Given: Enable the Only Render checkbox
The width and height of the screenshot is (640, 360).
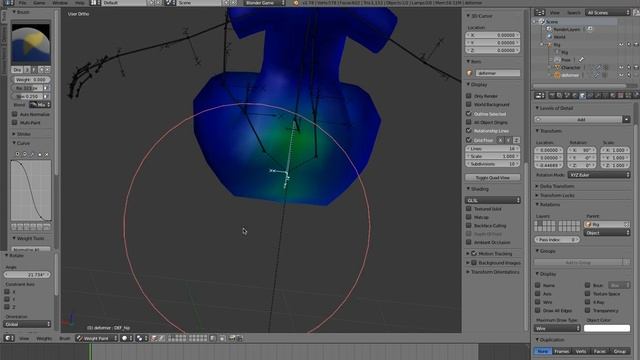Looking at the screenshot, I should point(469,96).
